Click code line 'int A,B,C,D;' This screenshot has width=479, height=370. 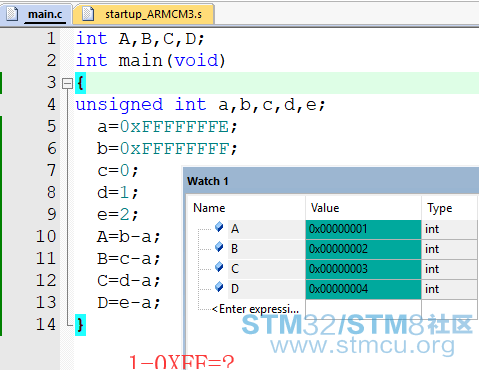(x=140, y=39)
